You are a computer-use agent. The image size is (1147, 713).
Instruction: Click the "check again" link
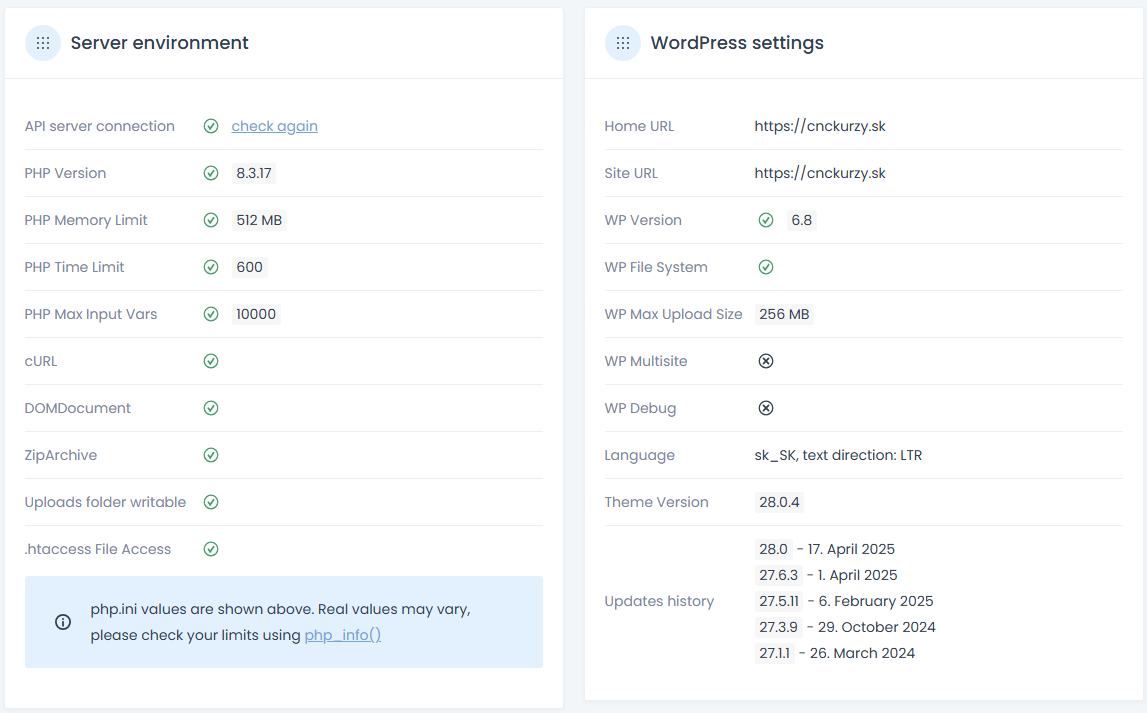pyautogui.click(x=274, y=126)
